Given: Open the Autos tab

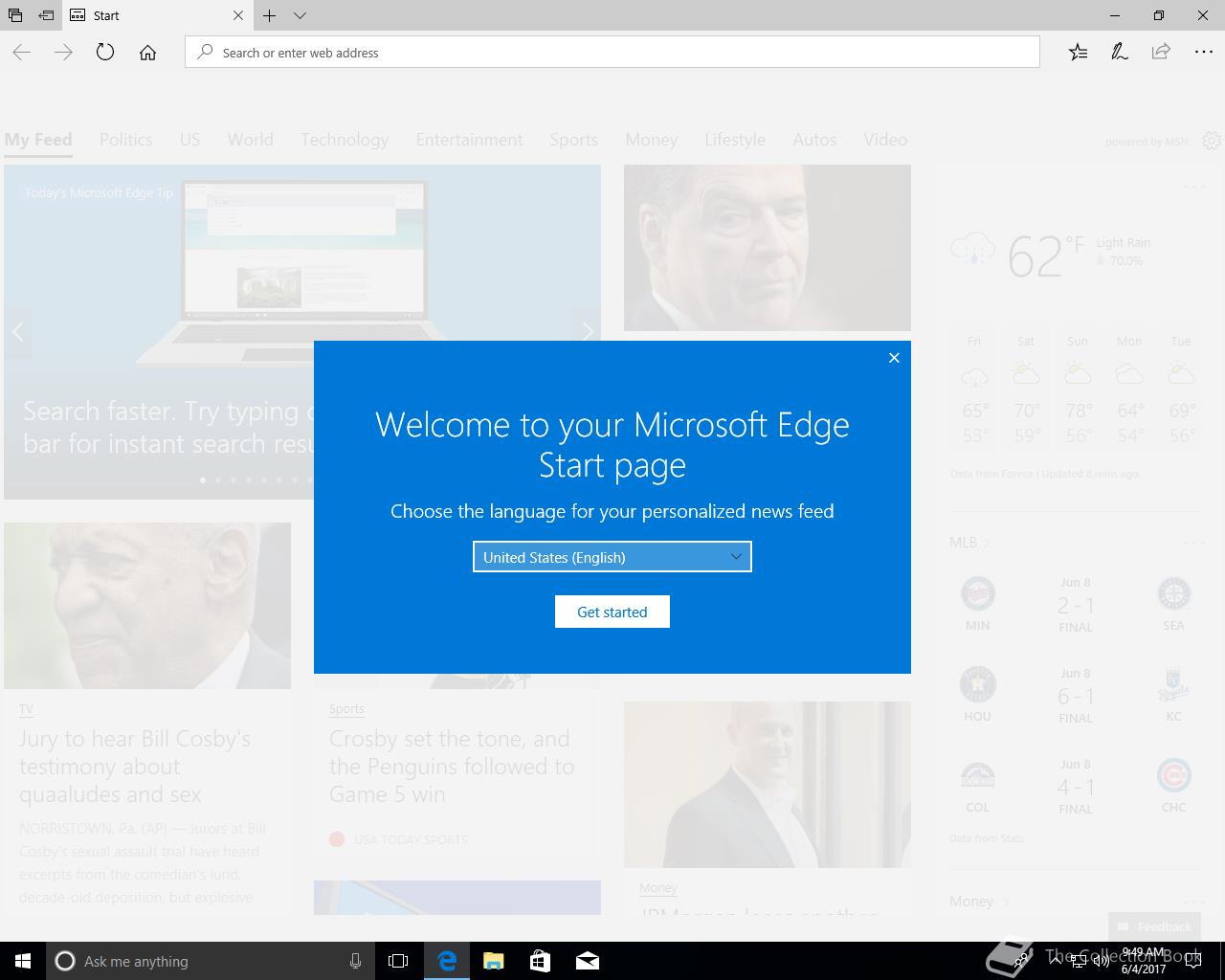Looking at the screenshot, I should (x=814, y=140).
